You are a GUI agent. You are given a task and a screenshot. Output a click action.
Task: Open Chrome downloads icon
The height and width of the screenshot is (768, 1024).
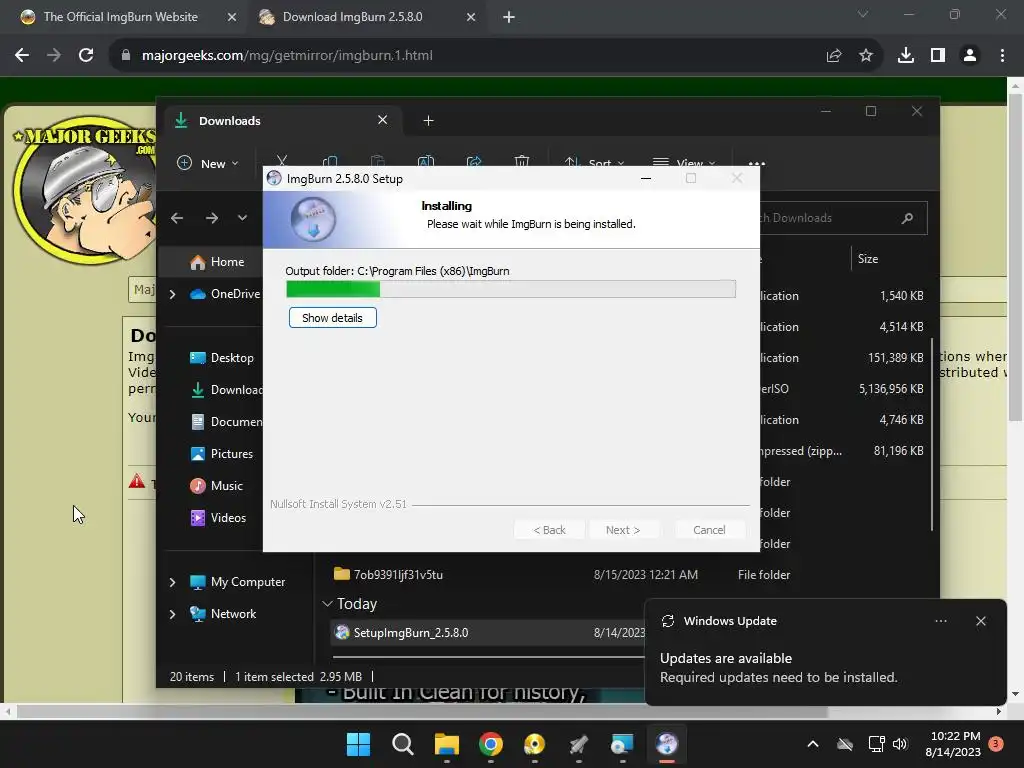tap(906, 56)
